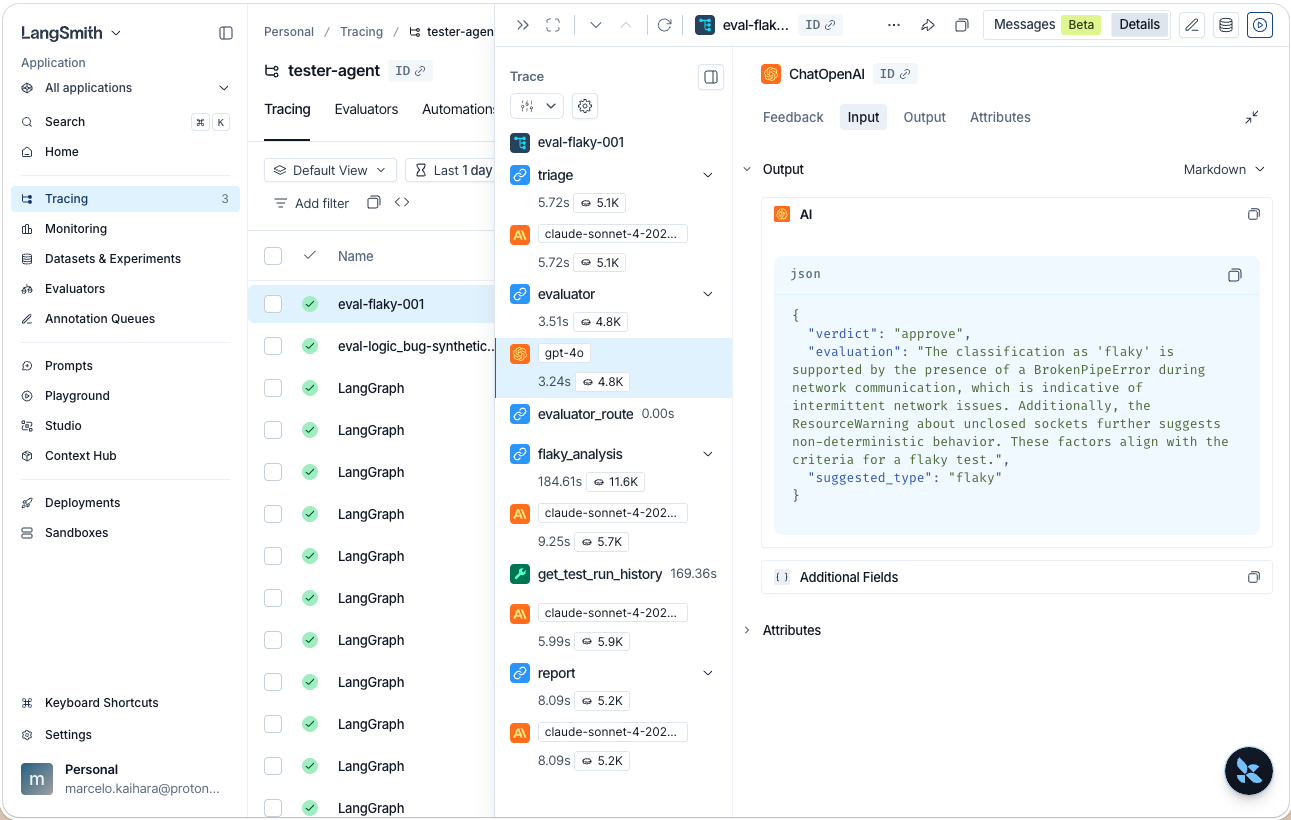Click the Search field in sidebar
This screenshot has width=1291, height=820.
click(125, 122)
